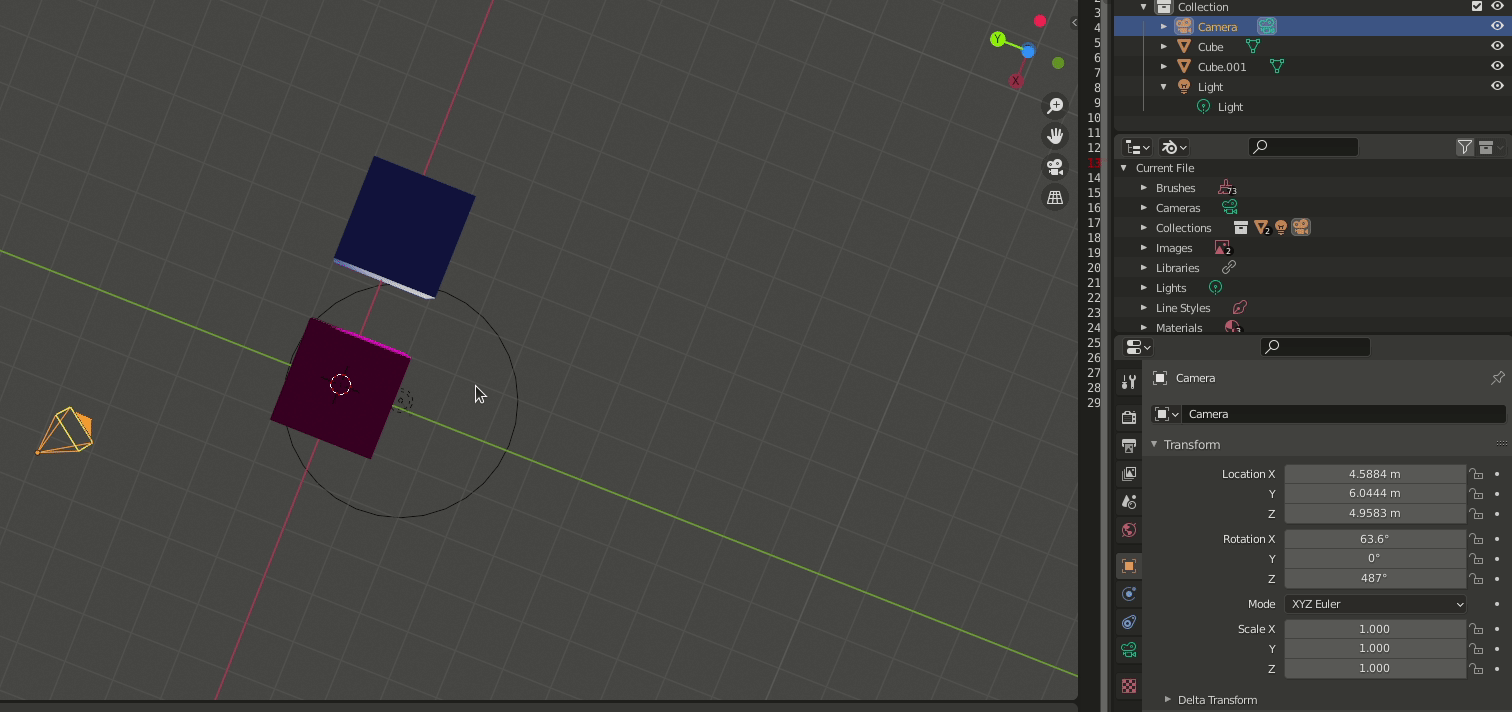Switch perspective/orthographic view with grid gizmo

tap(1055, 198)
